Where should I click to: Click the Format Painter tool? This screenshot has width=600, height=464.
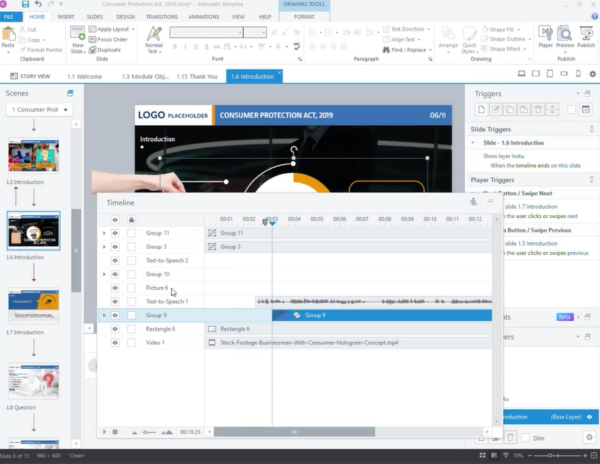[x=41, y=50]
